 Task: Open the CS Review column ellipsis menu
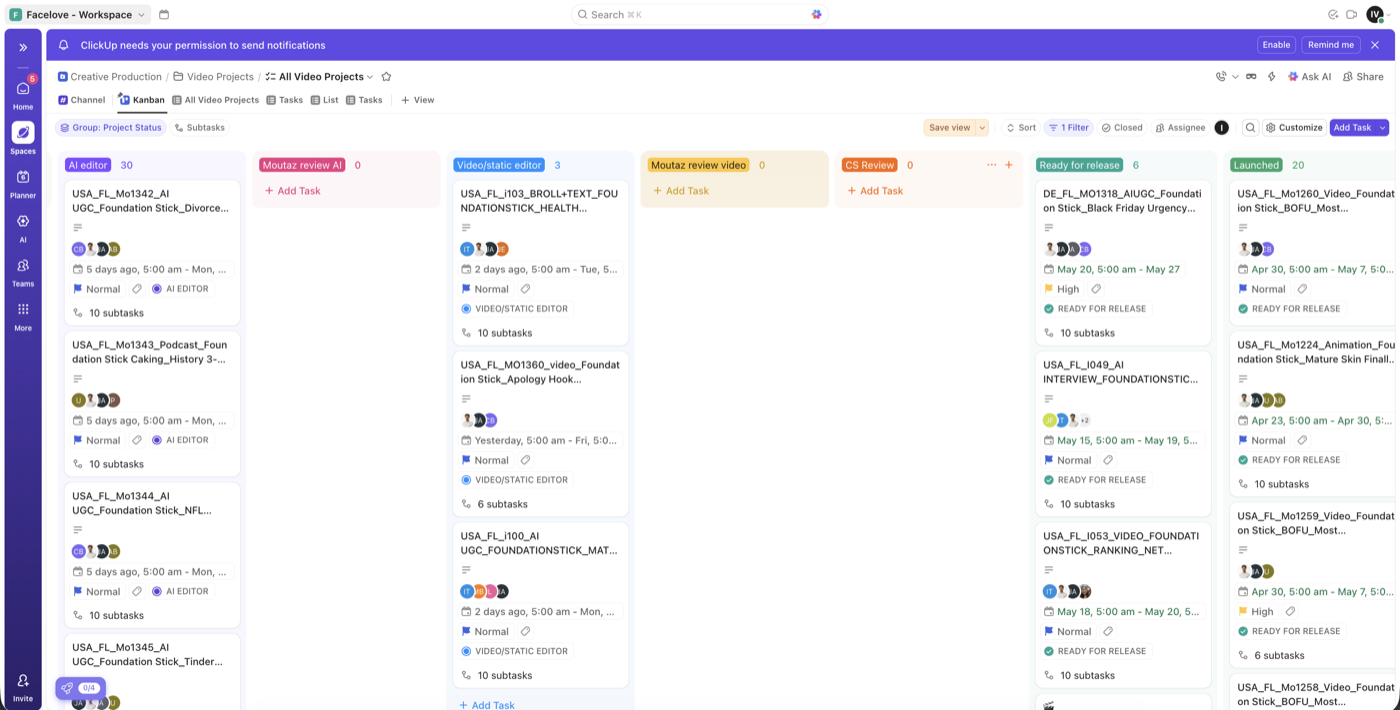[991, 165]
